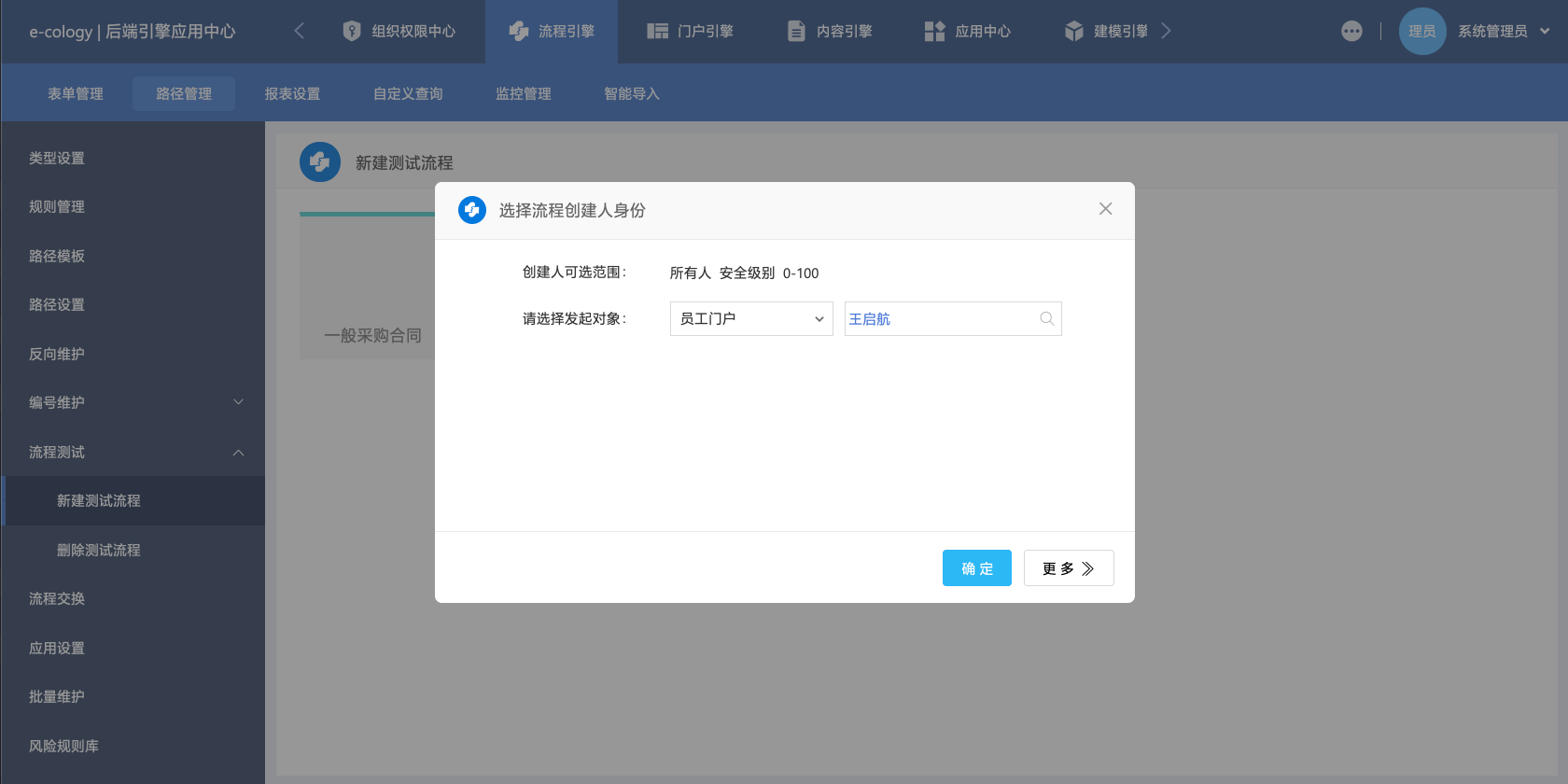The image size is (1568, 784).
Task: Open 门户引擎 text in top nav
Action: click(x=706, y=31)
